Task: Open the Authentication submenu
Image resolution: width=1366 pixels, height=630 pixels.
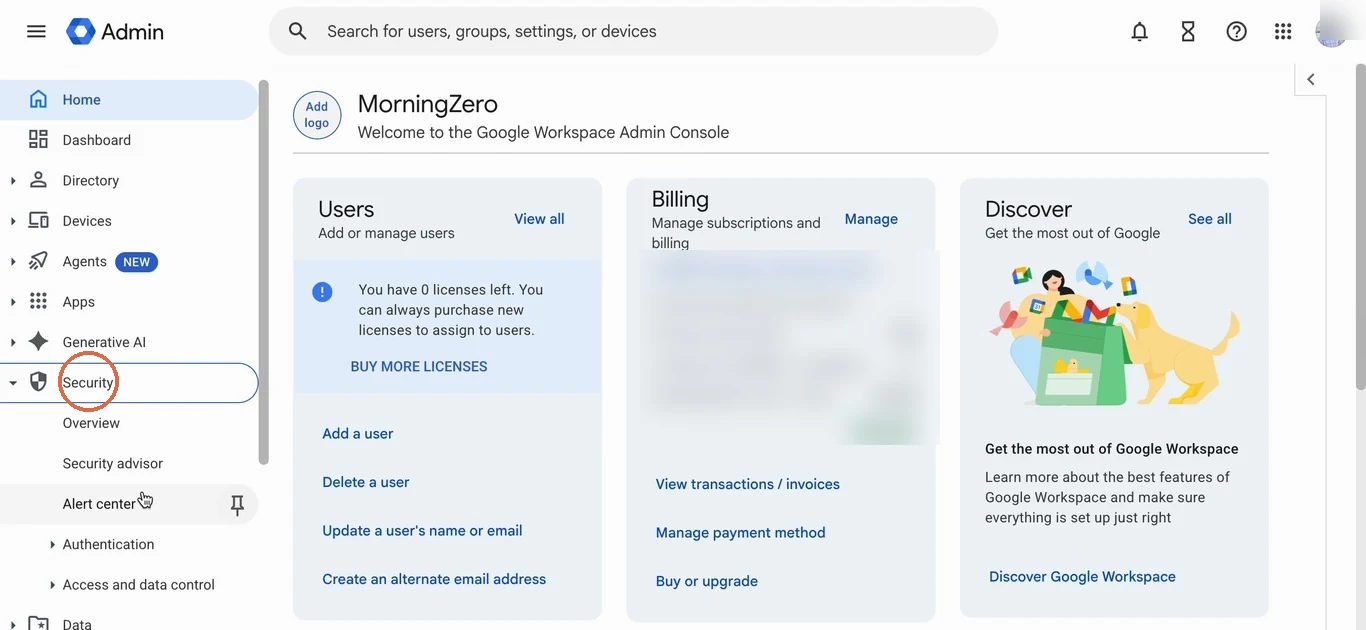Action: coord(108,544)
